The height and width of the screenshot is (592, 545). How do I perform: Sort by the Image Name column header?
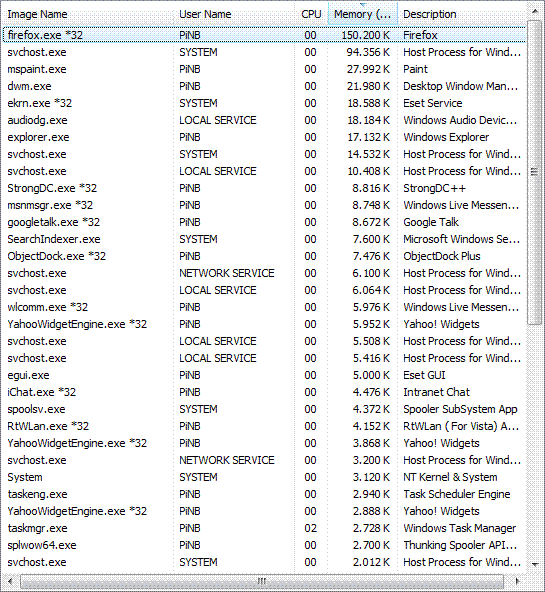click(x=89, y=14)
